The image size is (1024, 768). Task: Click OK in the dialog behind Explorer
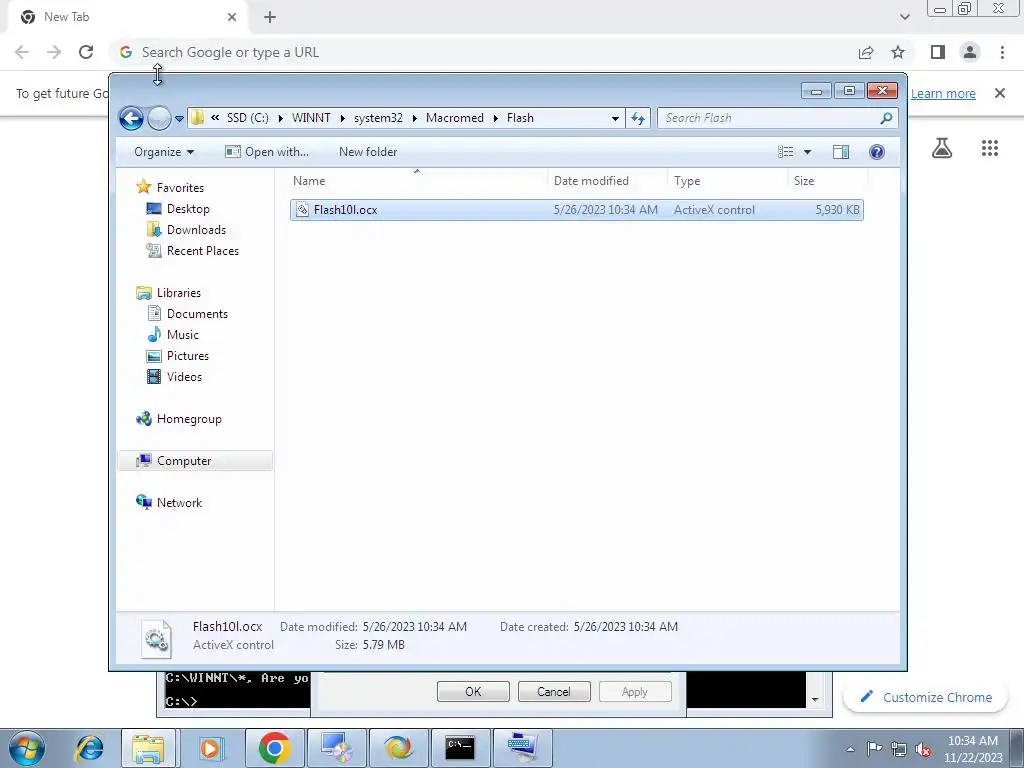tap(473, 692)
